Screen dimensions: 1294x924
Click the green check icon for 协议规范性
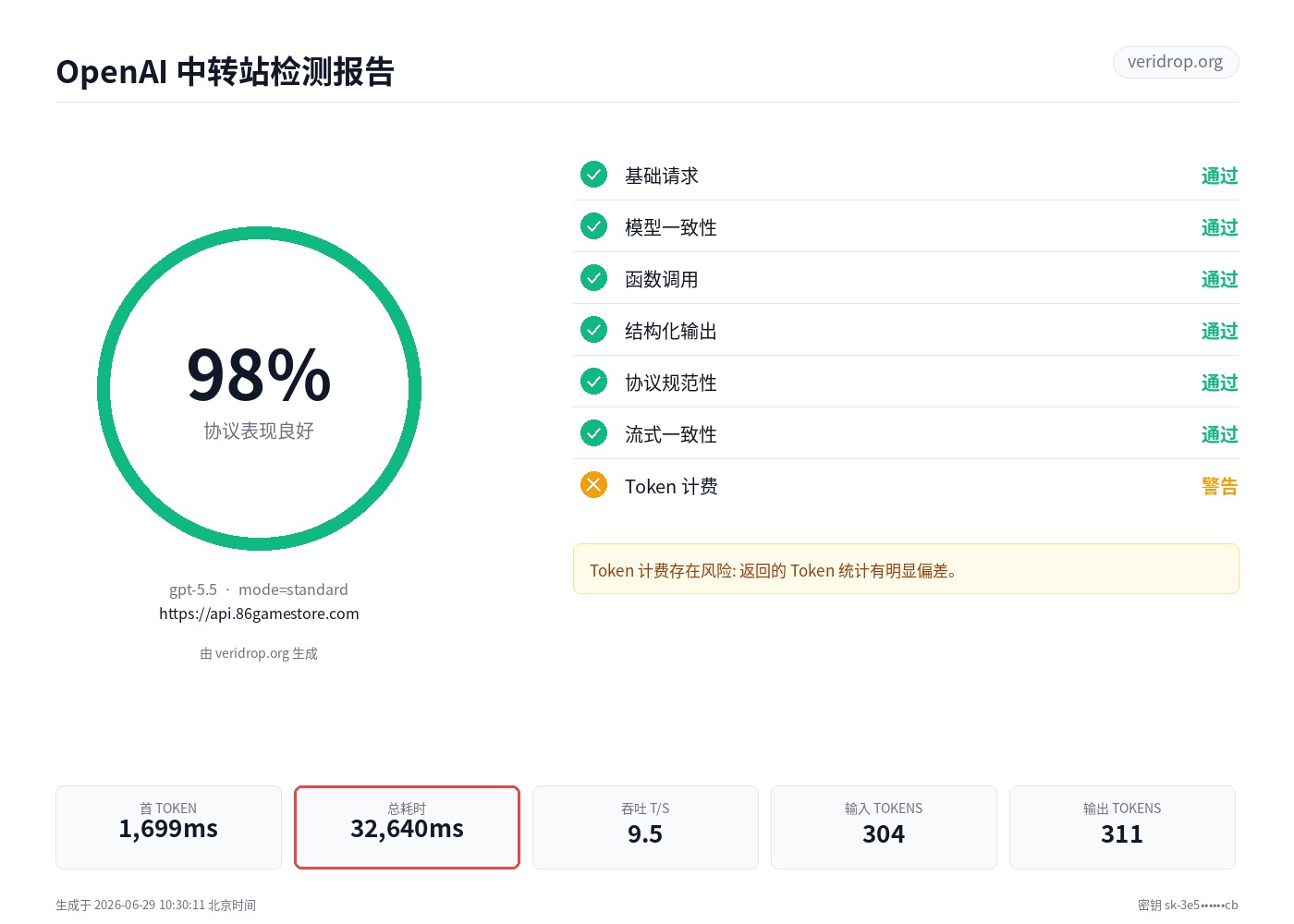[x=593, y=382]
